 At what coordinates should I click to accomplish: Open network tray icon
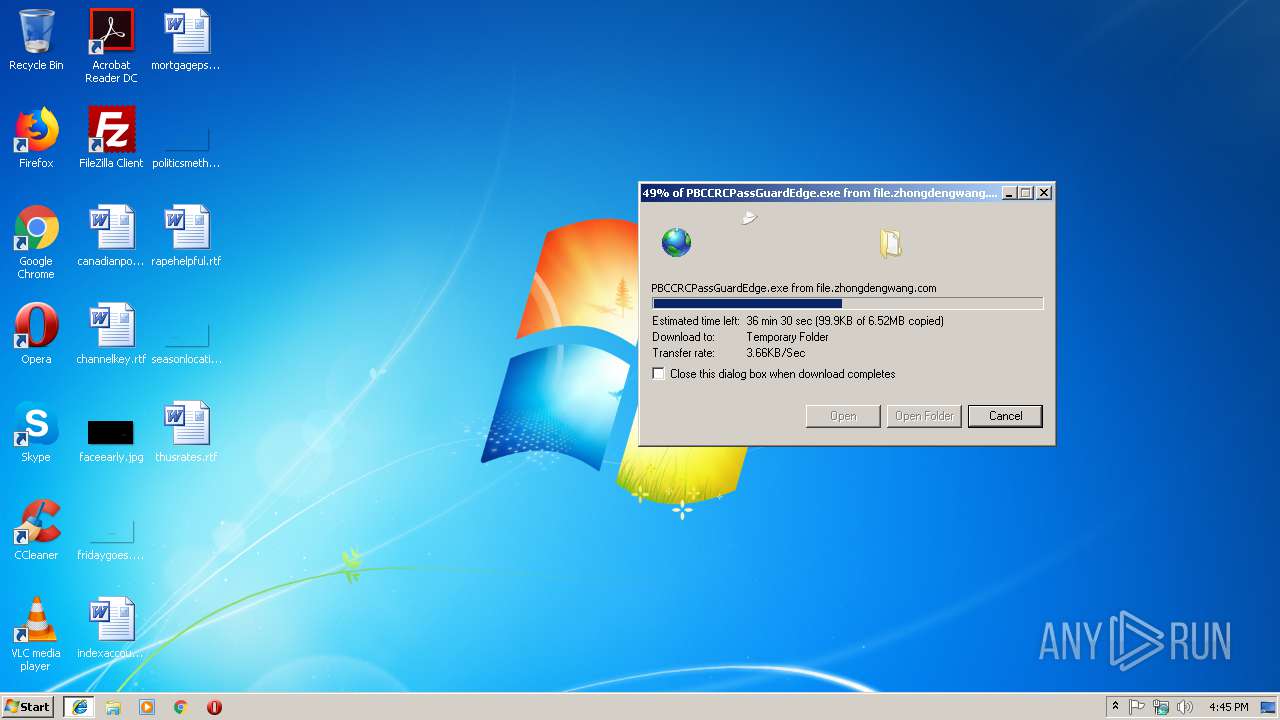[x=1161, y=707]
